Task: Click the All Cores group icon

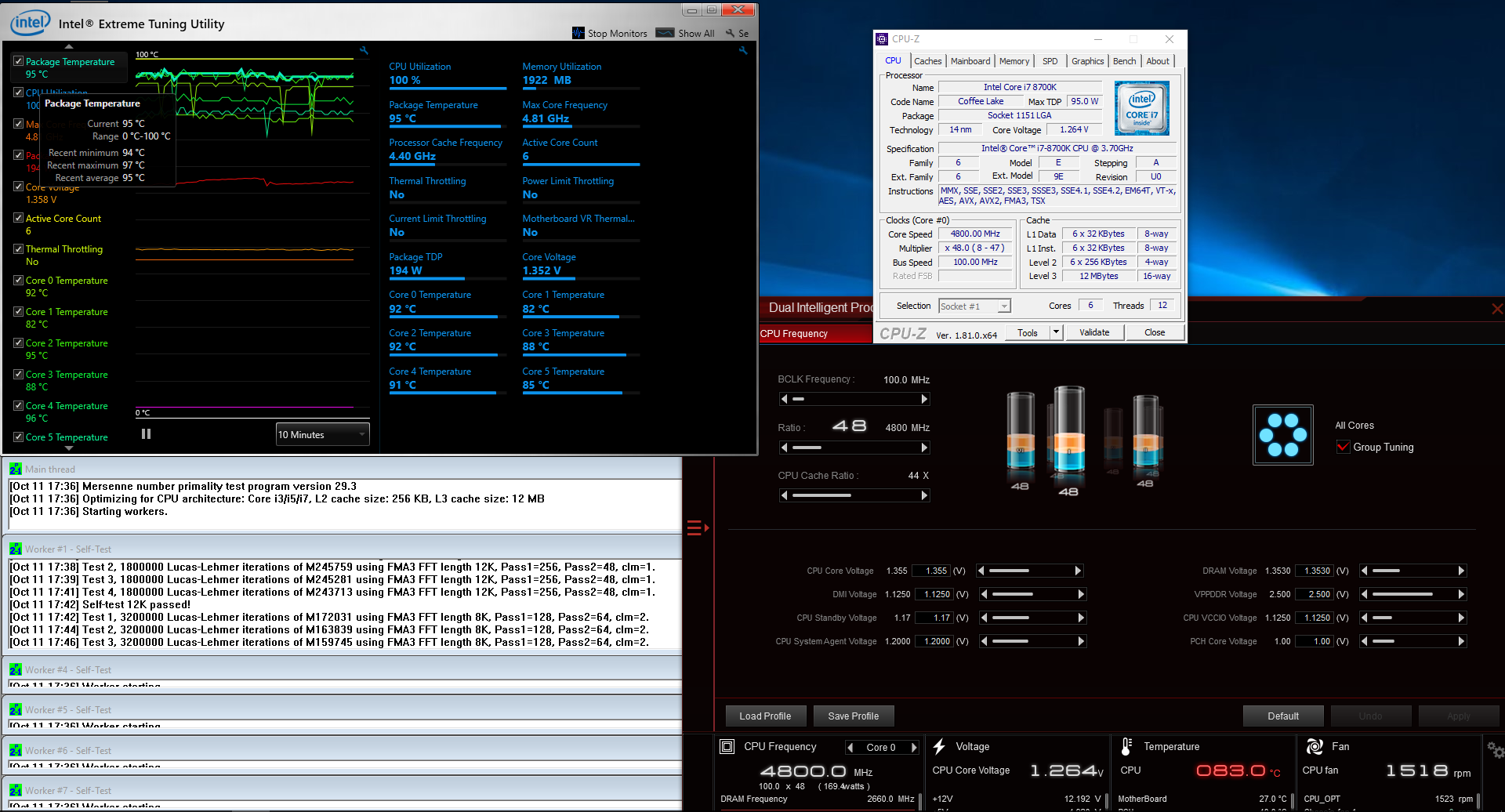Action: point(1282,435)
